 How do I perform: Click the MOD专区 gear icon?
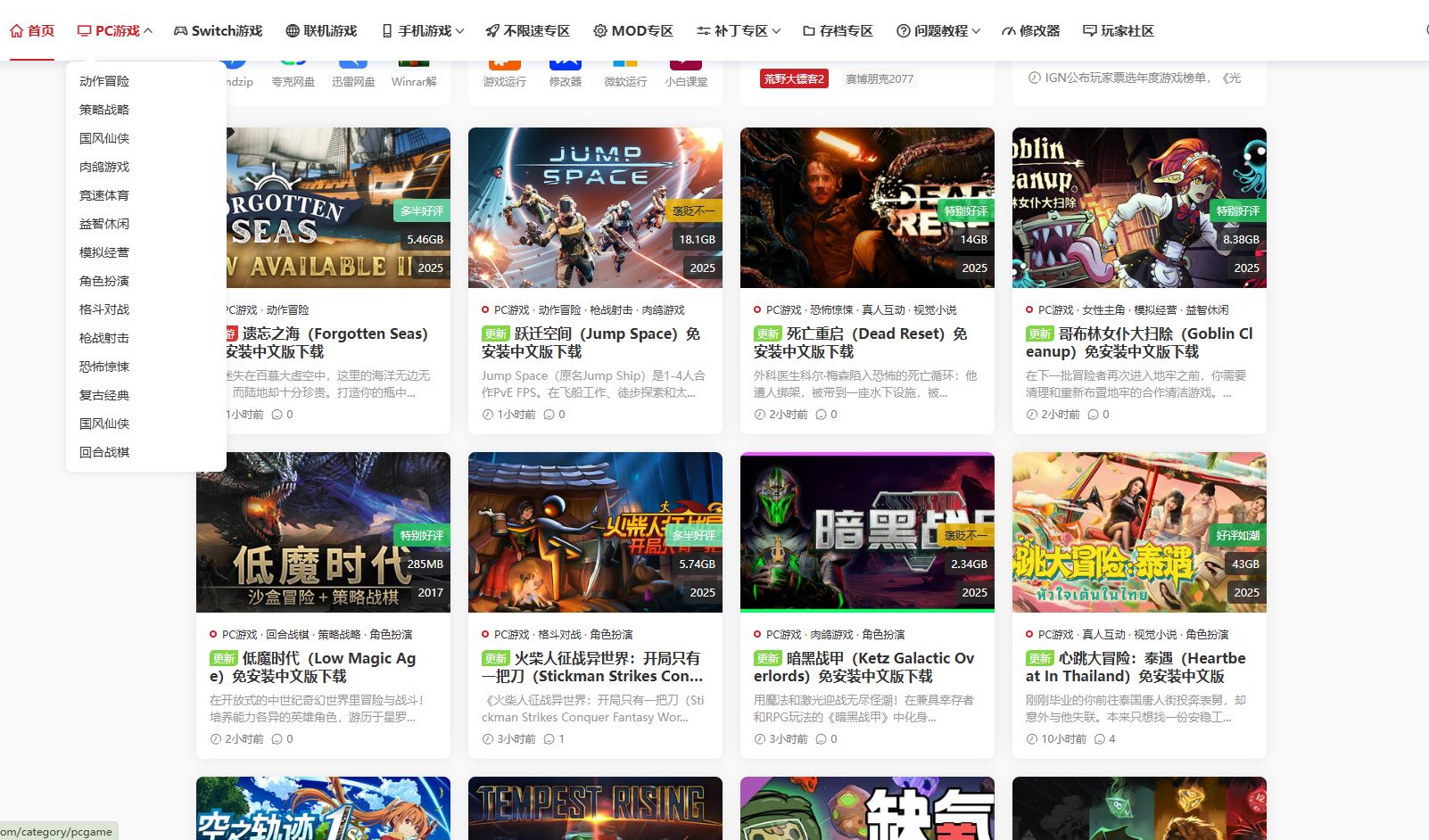coord(600,30)
